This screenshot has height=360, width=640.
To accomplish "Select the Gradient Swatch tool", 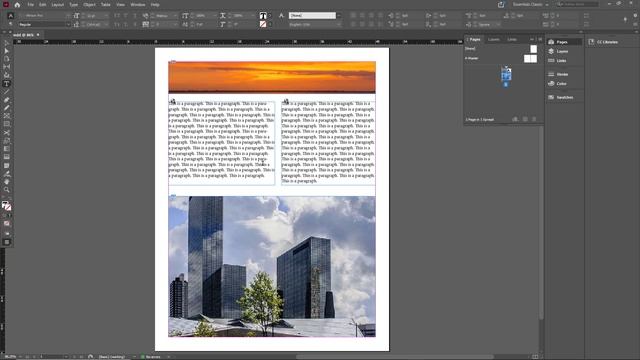I will pyautogui.click(x=7, y=149).
